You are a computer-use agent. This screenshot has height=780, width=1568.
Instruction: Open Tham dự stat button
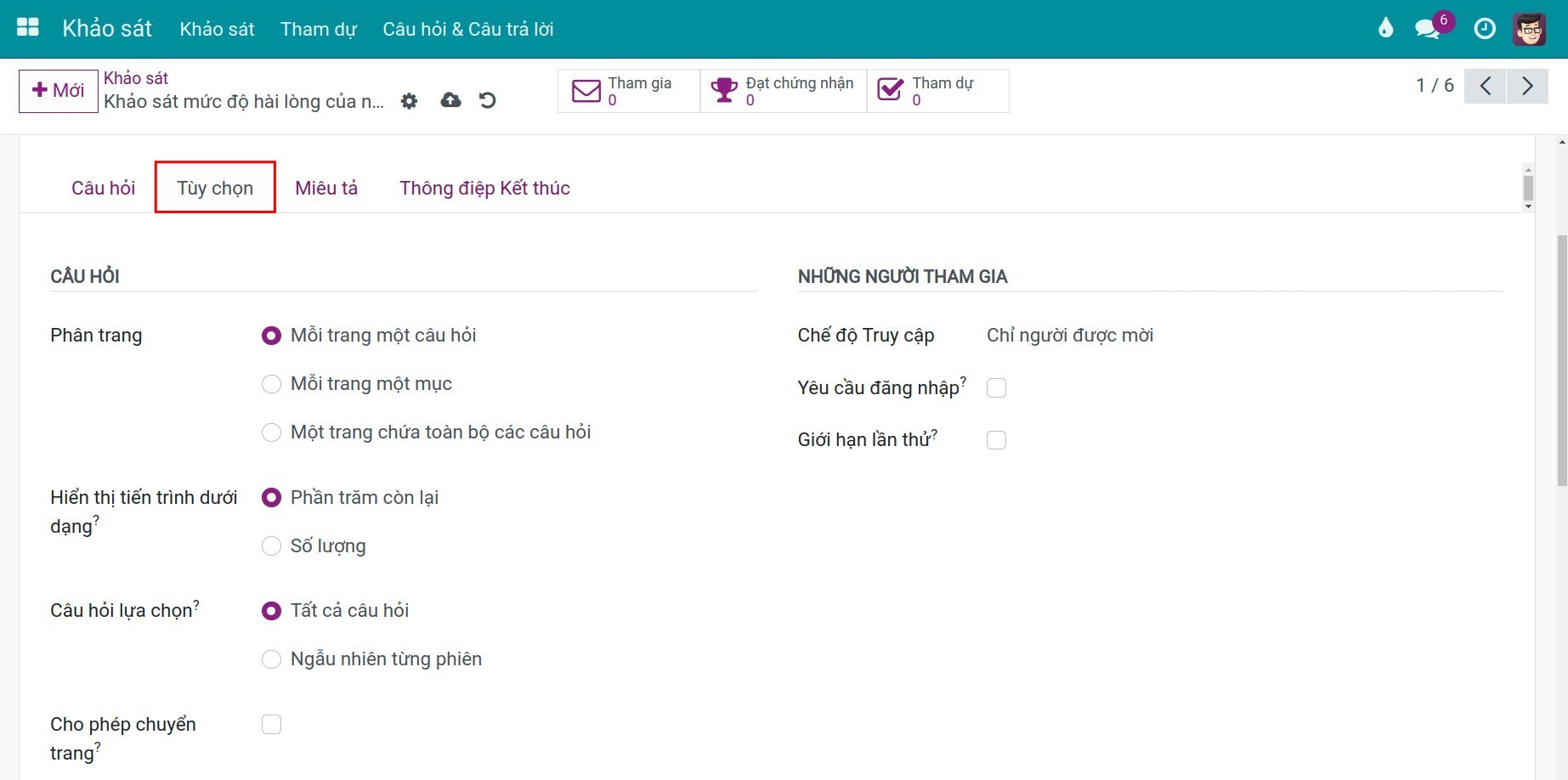937,90
